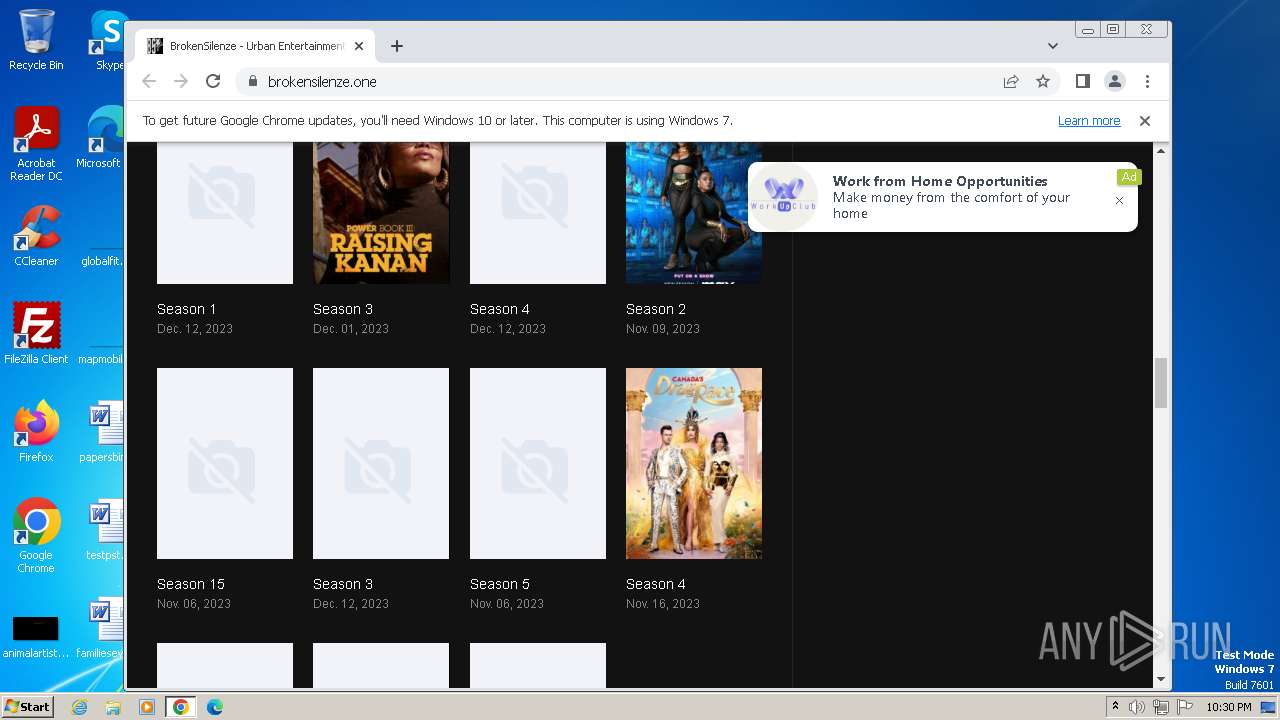Click the network tray icon
The image size is (1280, 720).
(1160, 707)
